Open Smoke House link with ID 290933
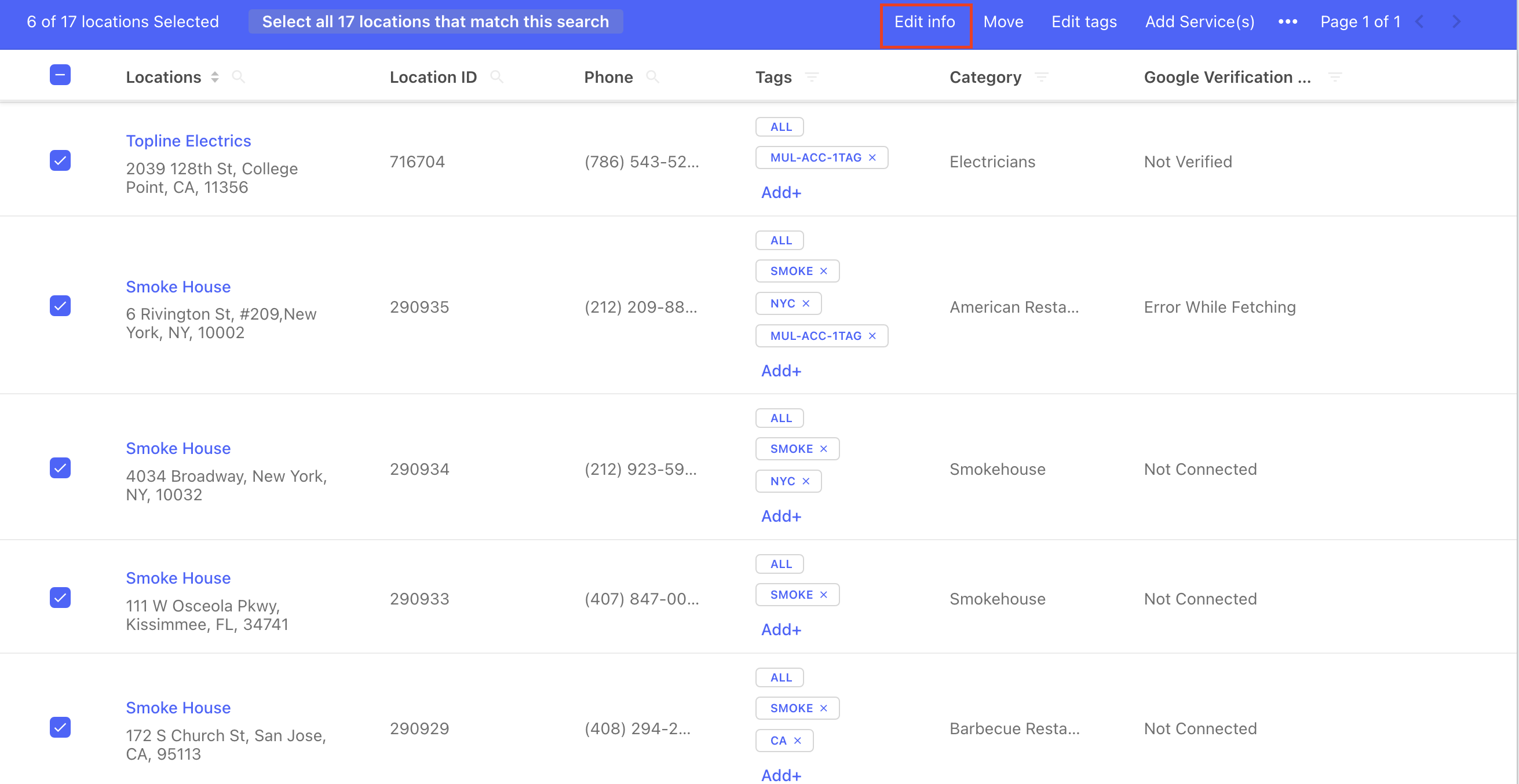This screenshot has width=1519, height=784. (x=178, y=578)
